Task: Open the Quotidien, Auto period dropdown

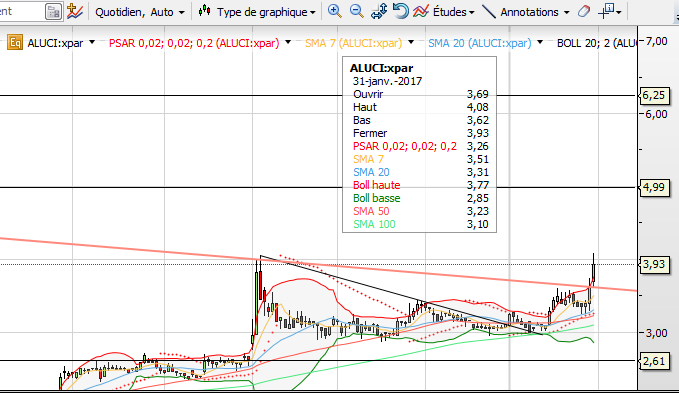Action: pos(140,12)
